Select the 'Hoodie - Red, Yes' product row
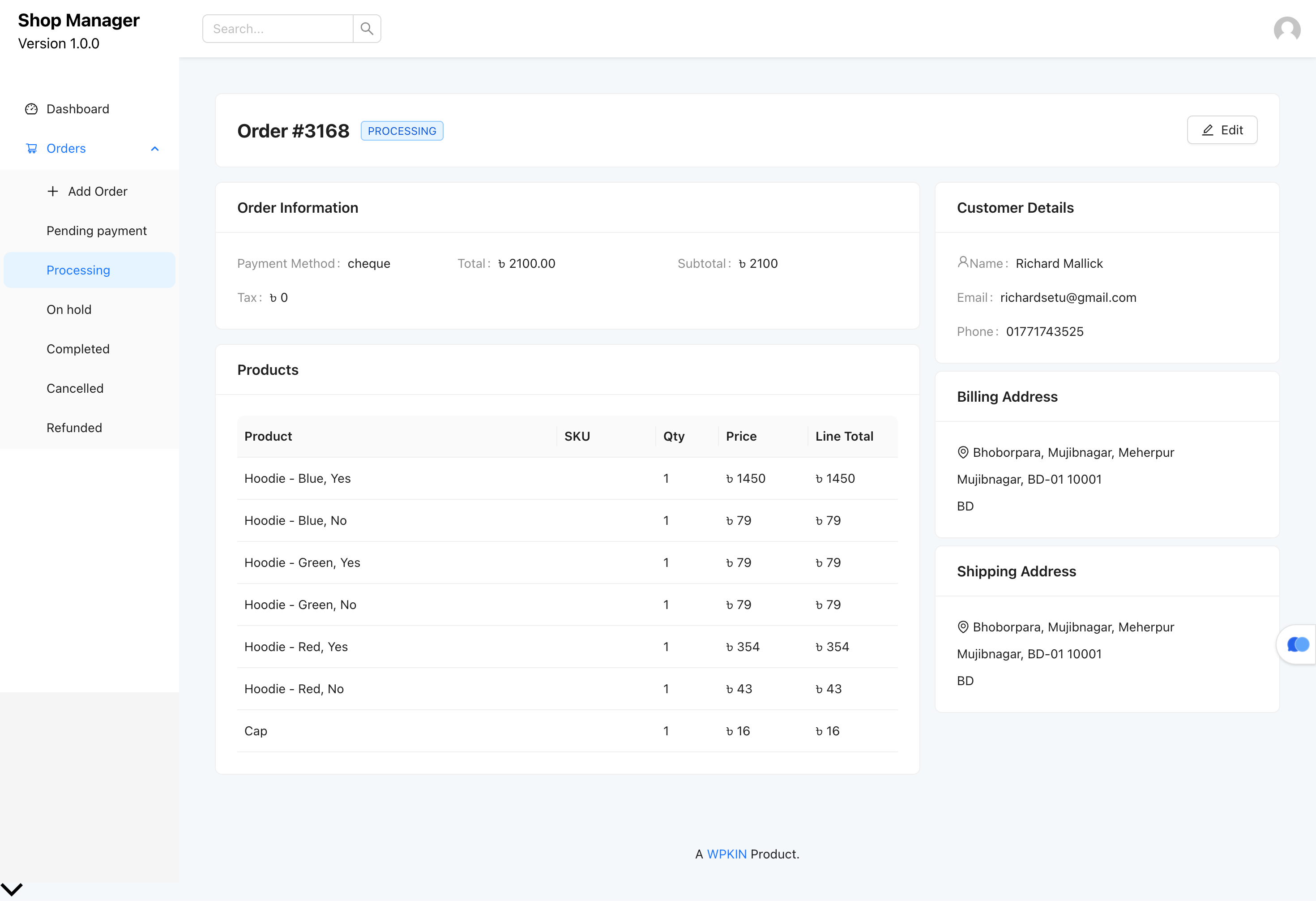Viewport: 1316px width, 901px height. pos(568,647)
